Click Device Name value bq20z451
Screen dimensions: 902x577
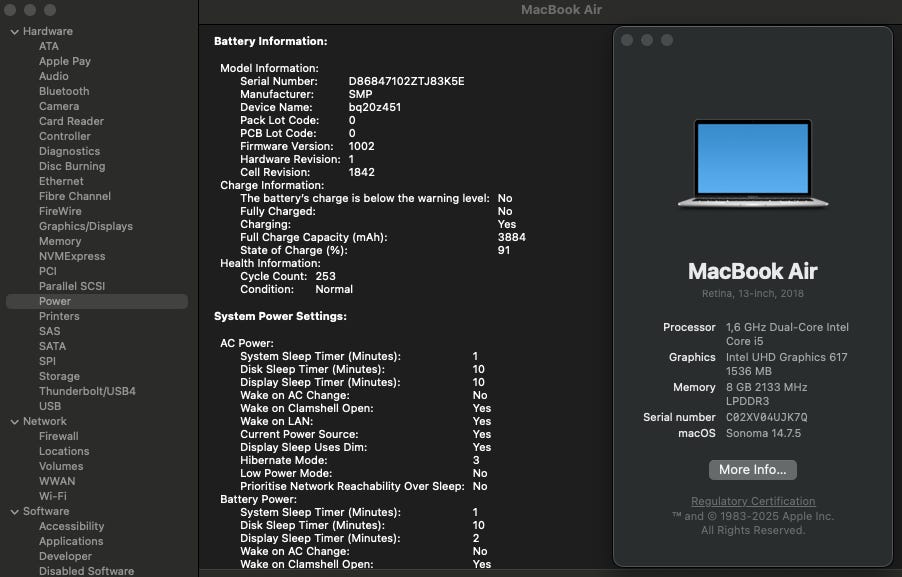click(x=374, y=107)
